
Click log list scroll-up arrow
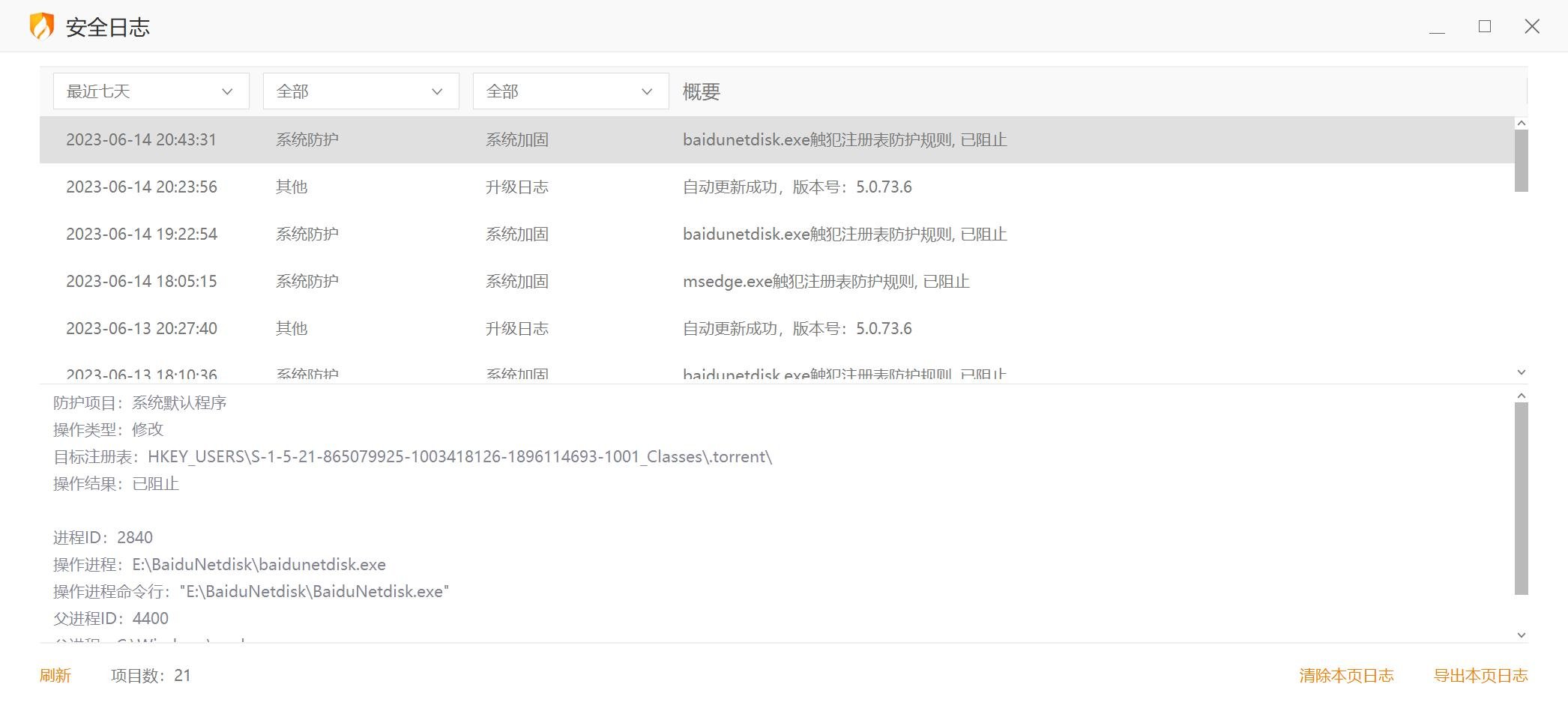[1522, 123]
